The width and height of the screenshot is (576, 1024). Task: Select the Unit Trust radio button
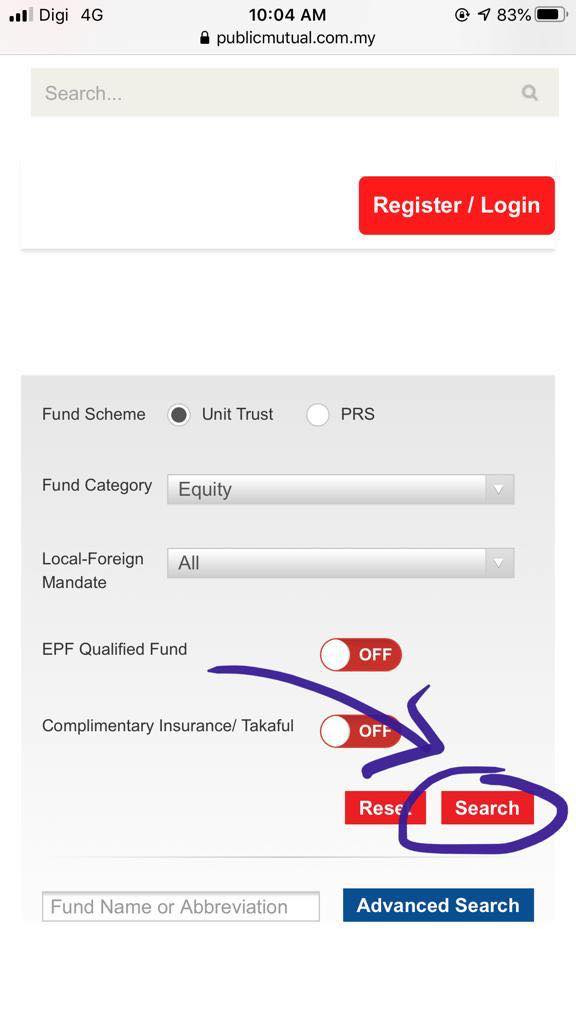pyautogui.click(x=178, y=415)
